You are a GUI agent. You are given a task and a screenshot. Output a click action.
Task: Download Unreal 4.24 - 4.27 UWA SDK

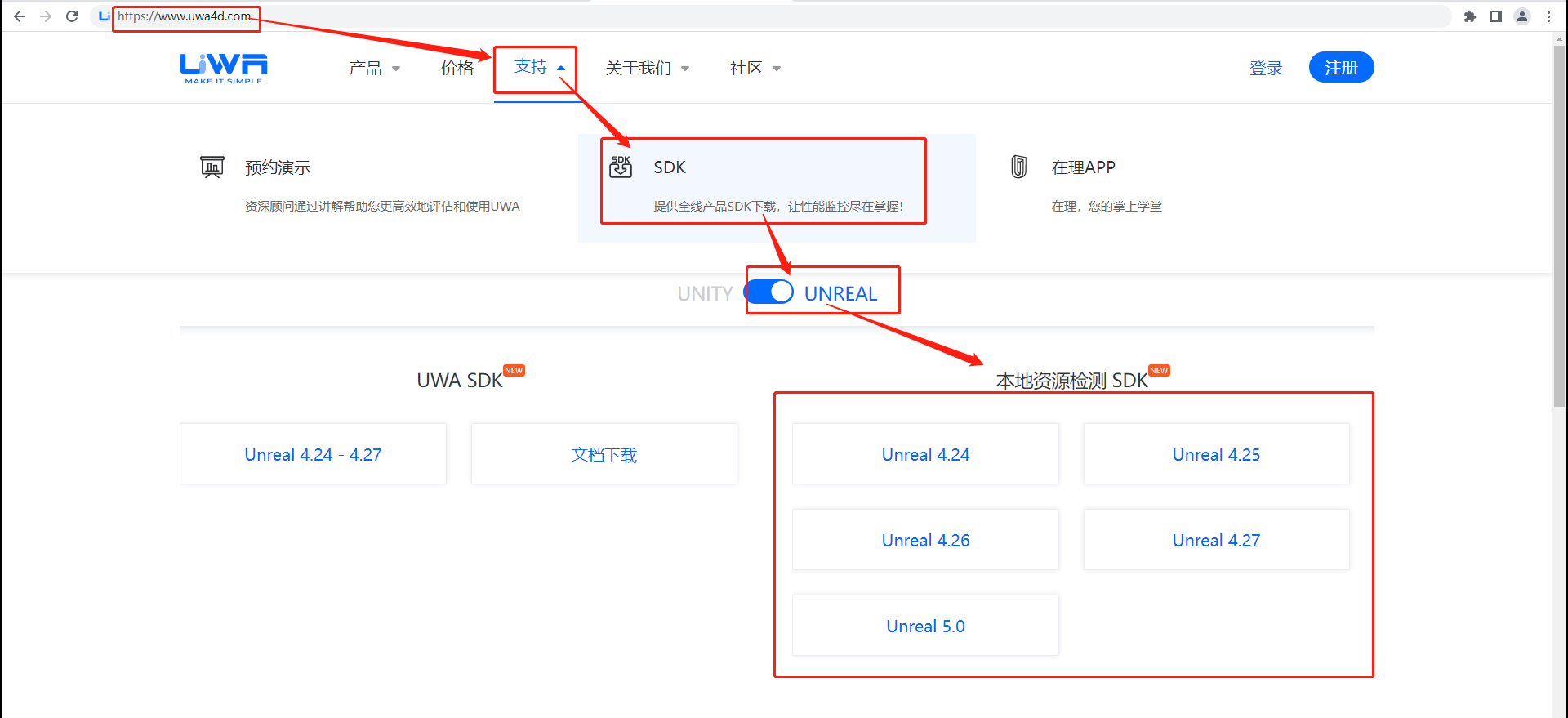click(313, 454)
